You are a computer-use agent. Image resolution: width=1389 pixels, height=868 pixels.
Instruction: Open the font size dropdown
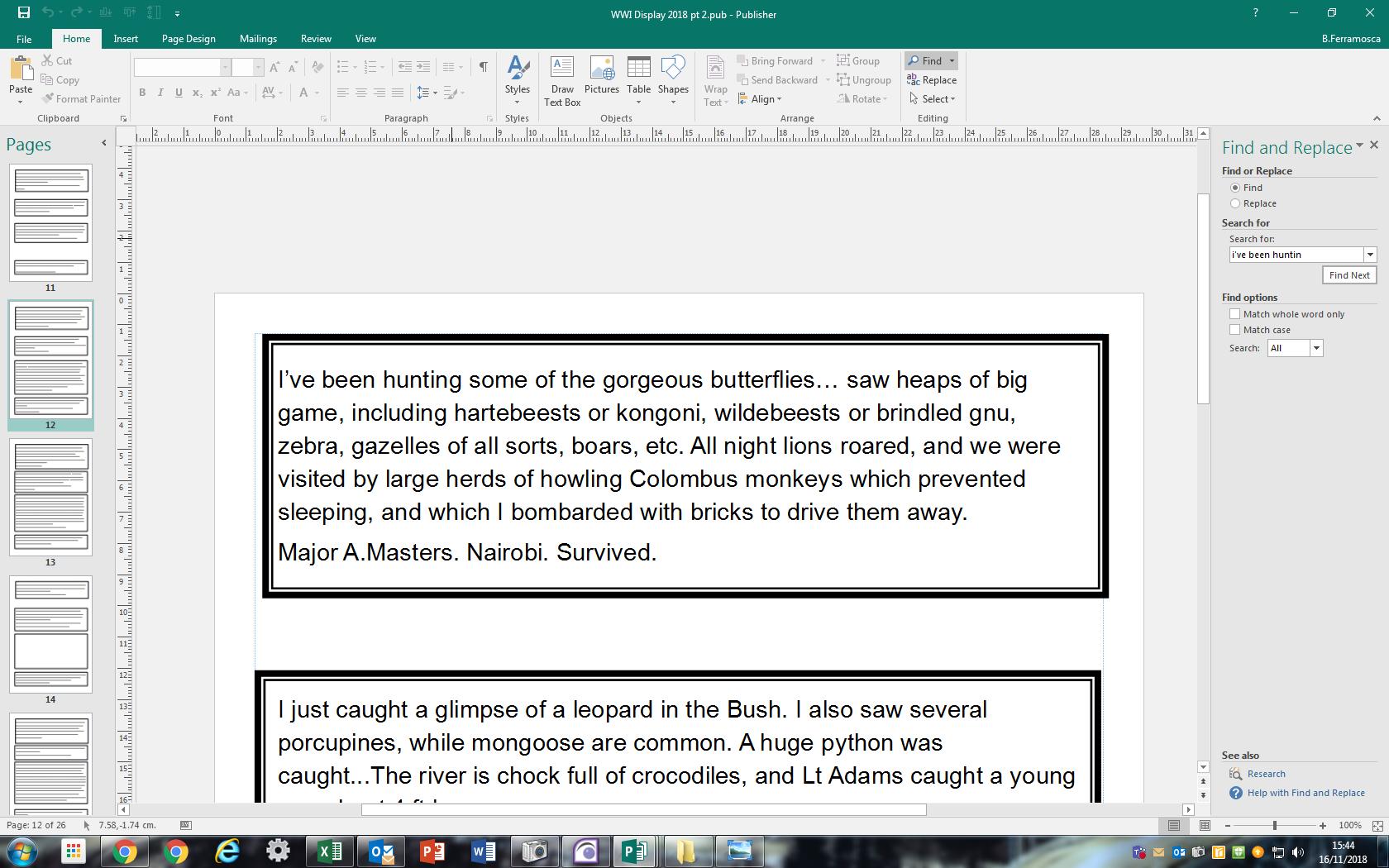point(258,67)
